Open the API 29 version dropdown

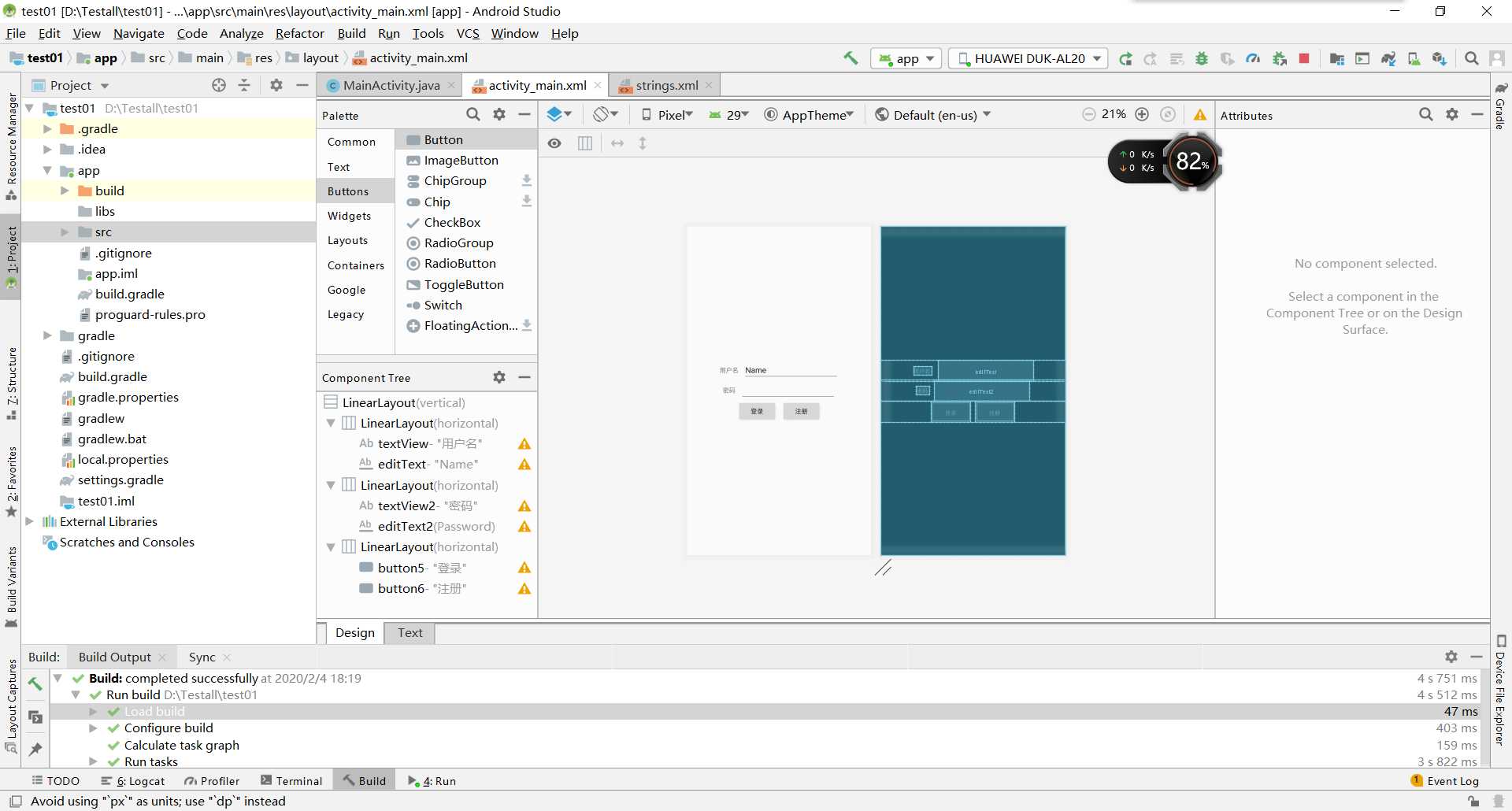pyautogui.click(x=728, y=115)
